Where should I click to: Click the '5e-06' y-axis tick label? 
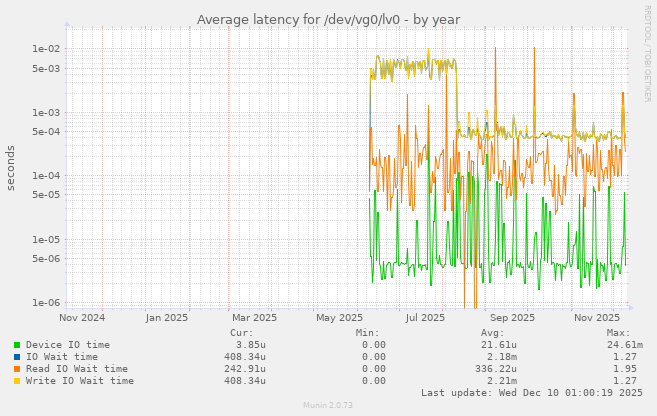46,258
